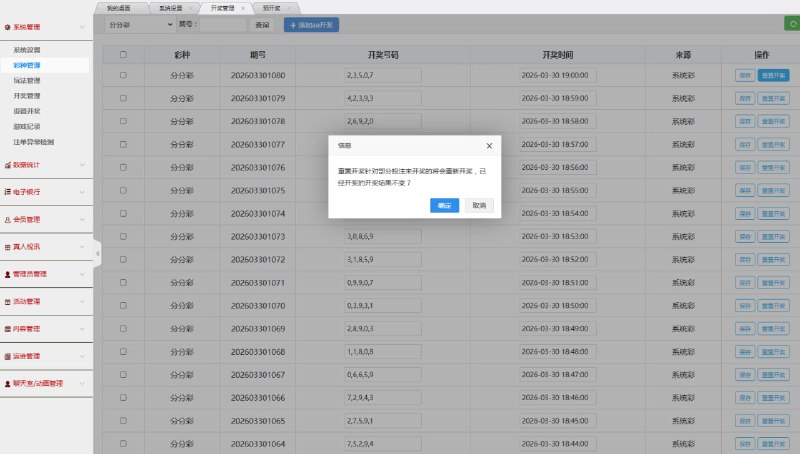
Task: Expand the 管理员管理 sidebar section
Action: [x=82, y=274]
